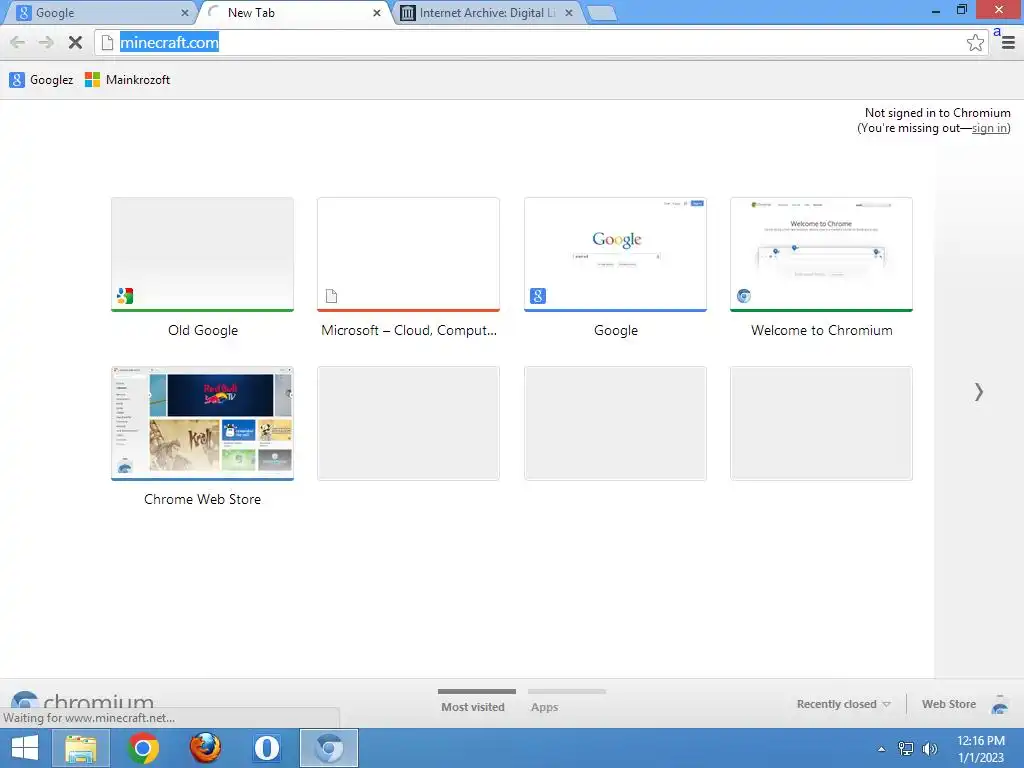Open the Microsoft – Cloud thumbnail
The image size is (1024, 768).
coord(409,254)
